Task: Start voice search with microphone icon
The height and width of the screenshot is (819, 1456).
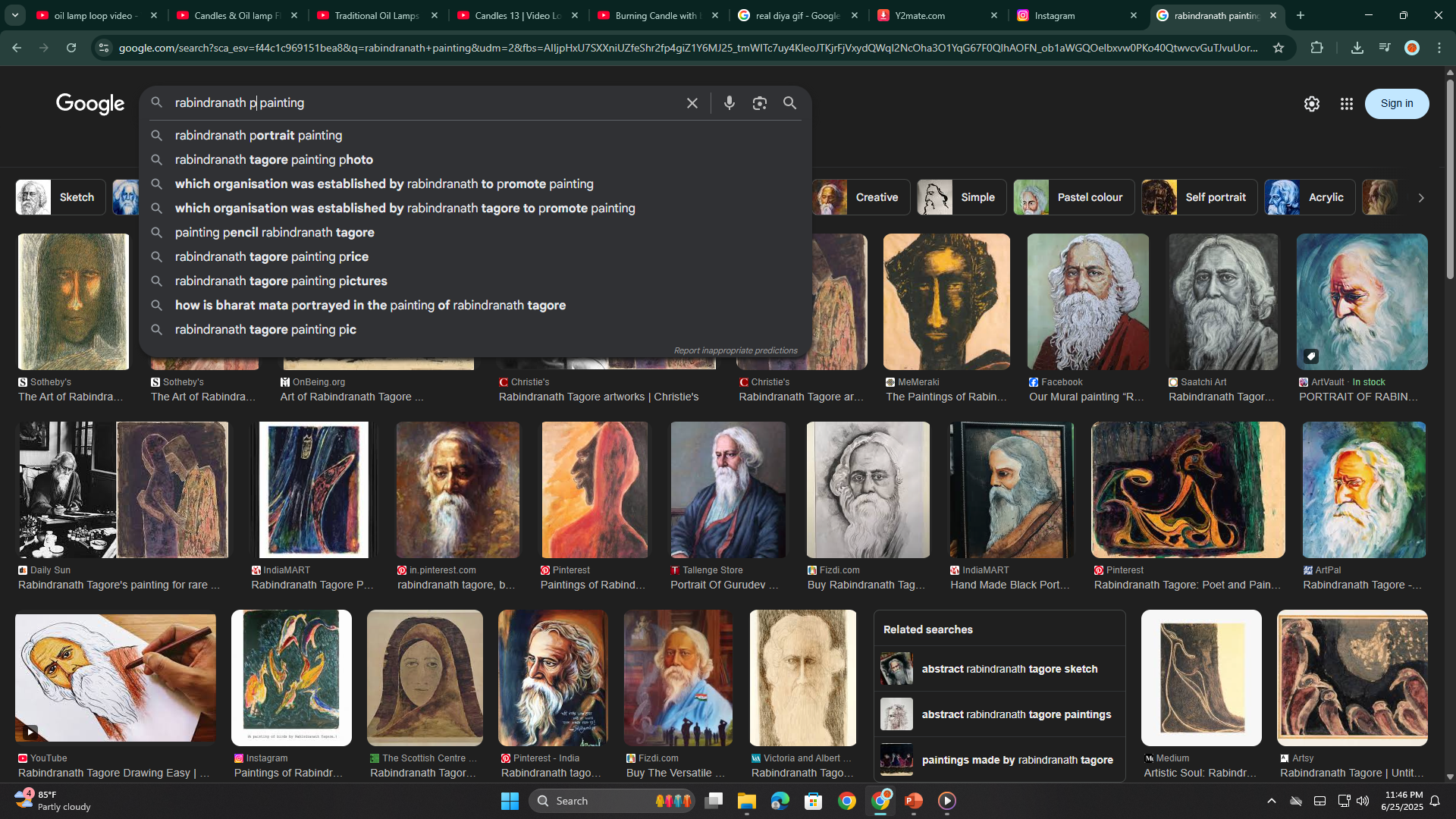Action: (x=729, y=103)
